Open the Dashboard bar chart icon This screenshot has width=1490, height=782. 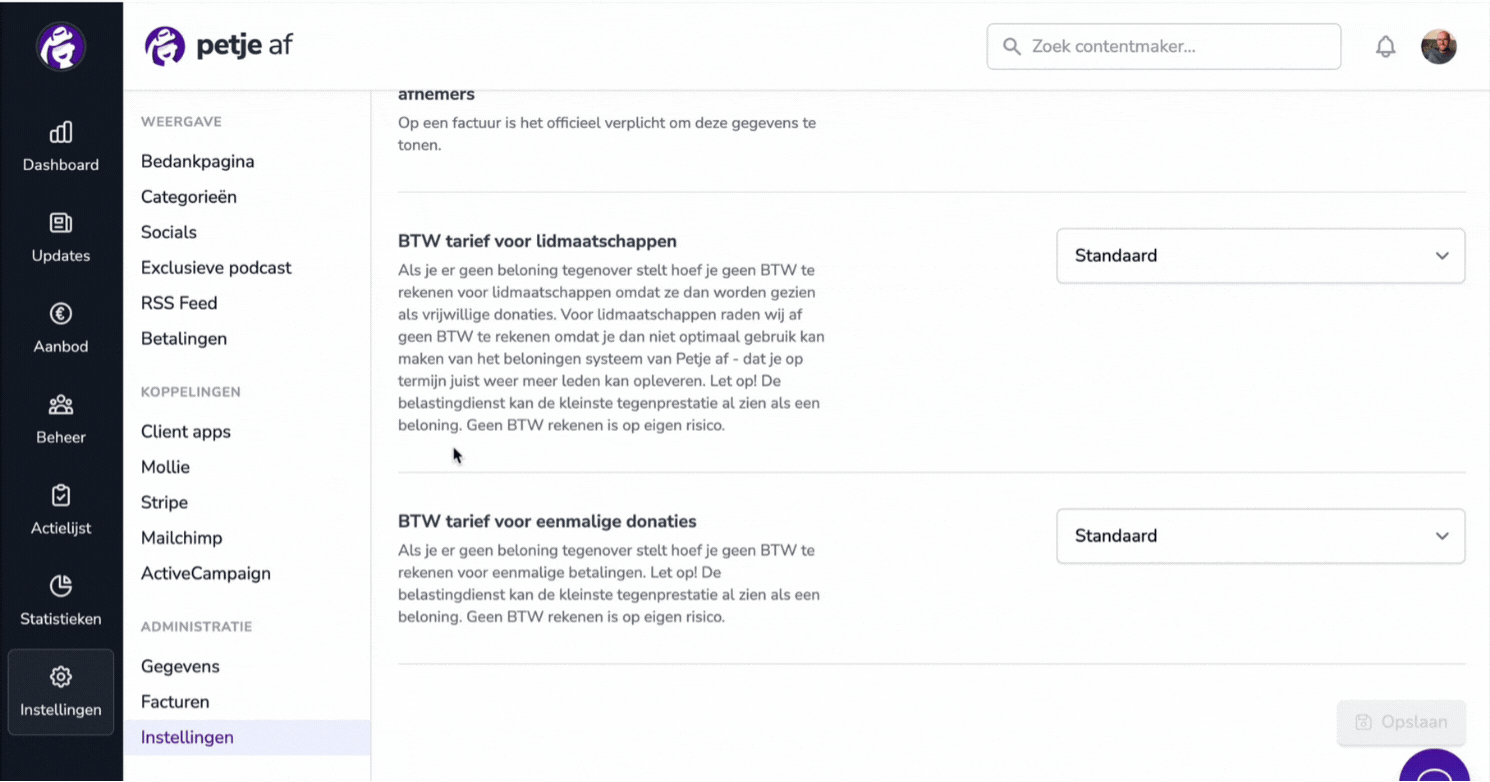pos(61,132)
